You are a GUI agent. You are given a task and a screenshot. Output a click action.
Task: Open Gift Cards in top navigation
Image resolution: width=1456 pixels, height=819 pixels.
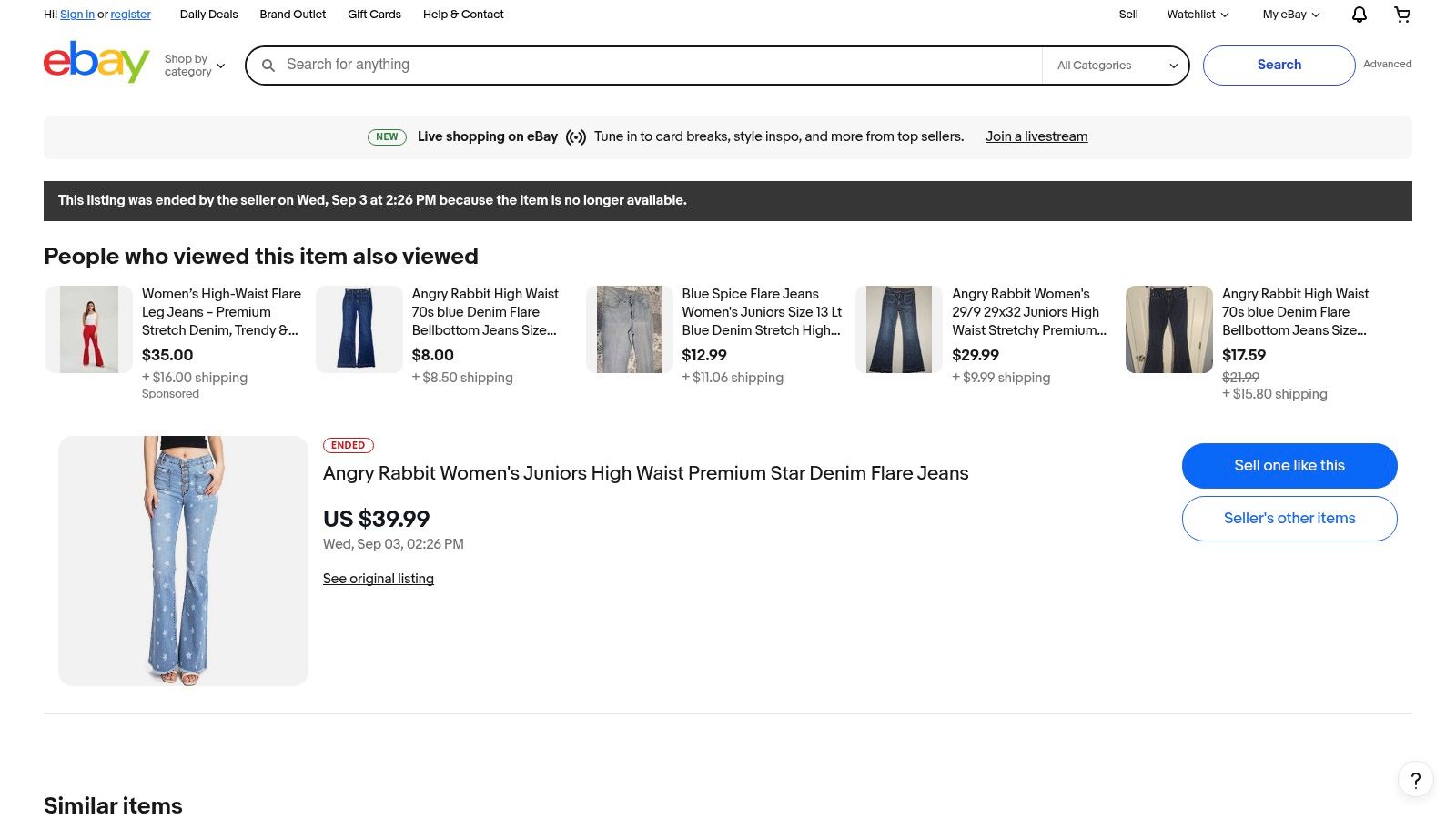coord(374,15)
